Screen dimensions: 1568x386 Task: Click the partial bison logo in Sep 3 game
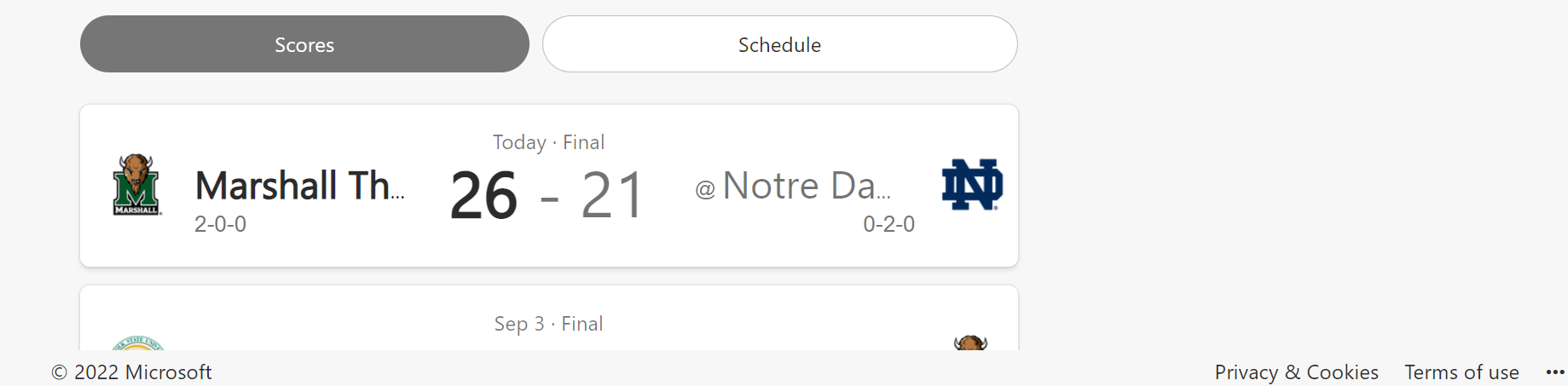pos(970,343)
